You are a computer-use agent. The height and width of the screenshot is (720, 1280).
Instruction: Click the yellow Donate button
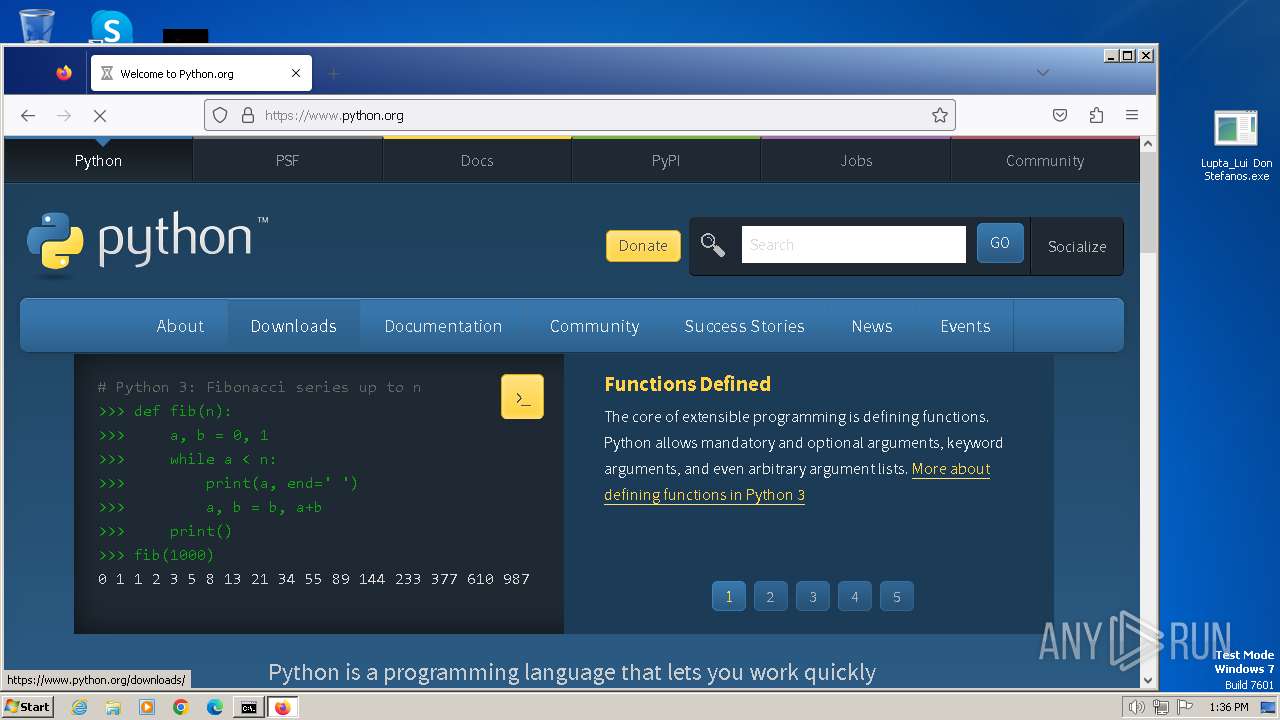coord(643,245)
